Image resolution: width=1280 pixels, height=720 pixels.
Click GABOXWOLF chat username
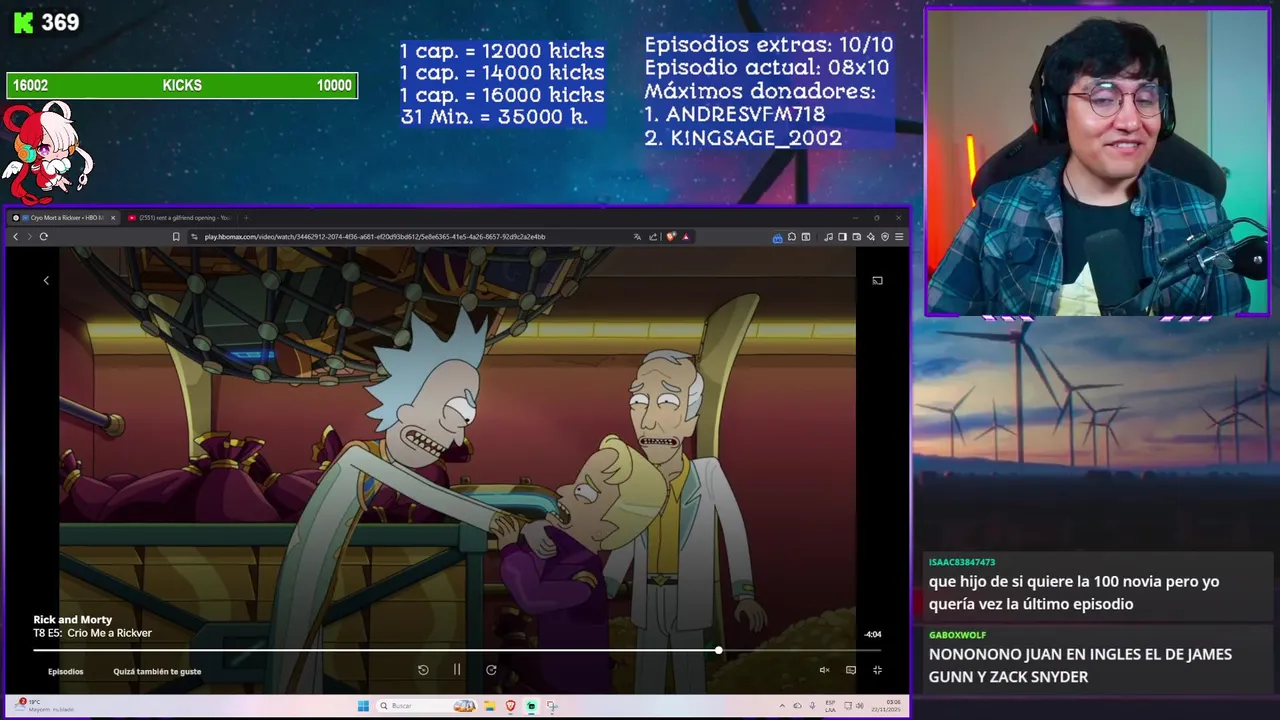click(x=957, y=635)
